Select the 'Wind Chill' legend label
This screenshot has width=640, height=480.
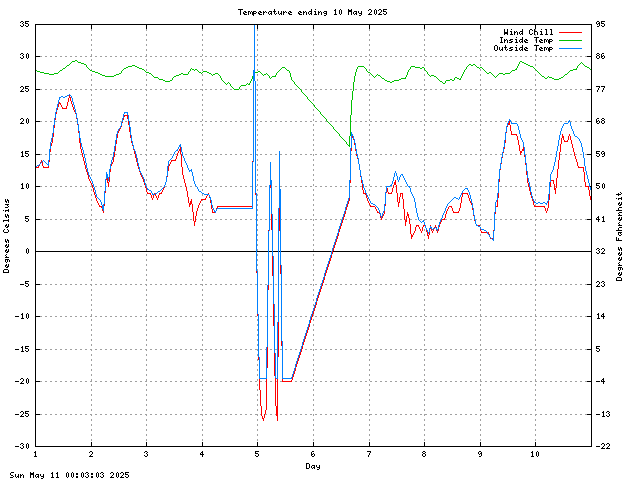pyautogui.click(x=528, y=32)
